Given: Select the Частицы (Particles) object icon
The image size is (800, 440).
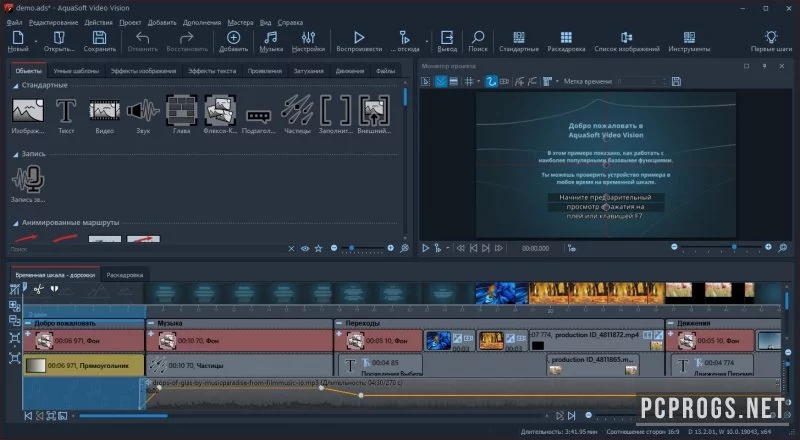Looking at the screenshot, I should (x=297, y=114).
